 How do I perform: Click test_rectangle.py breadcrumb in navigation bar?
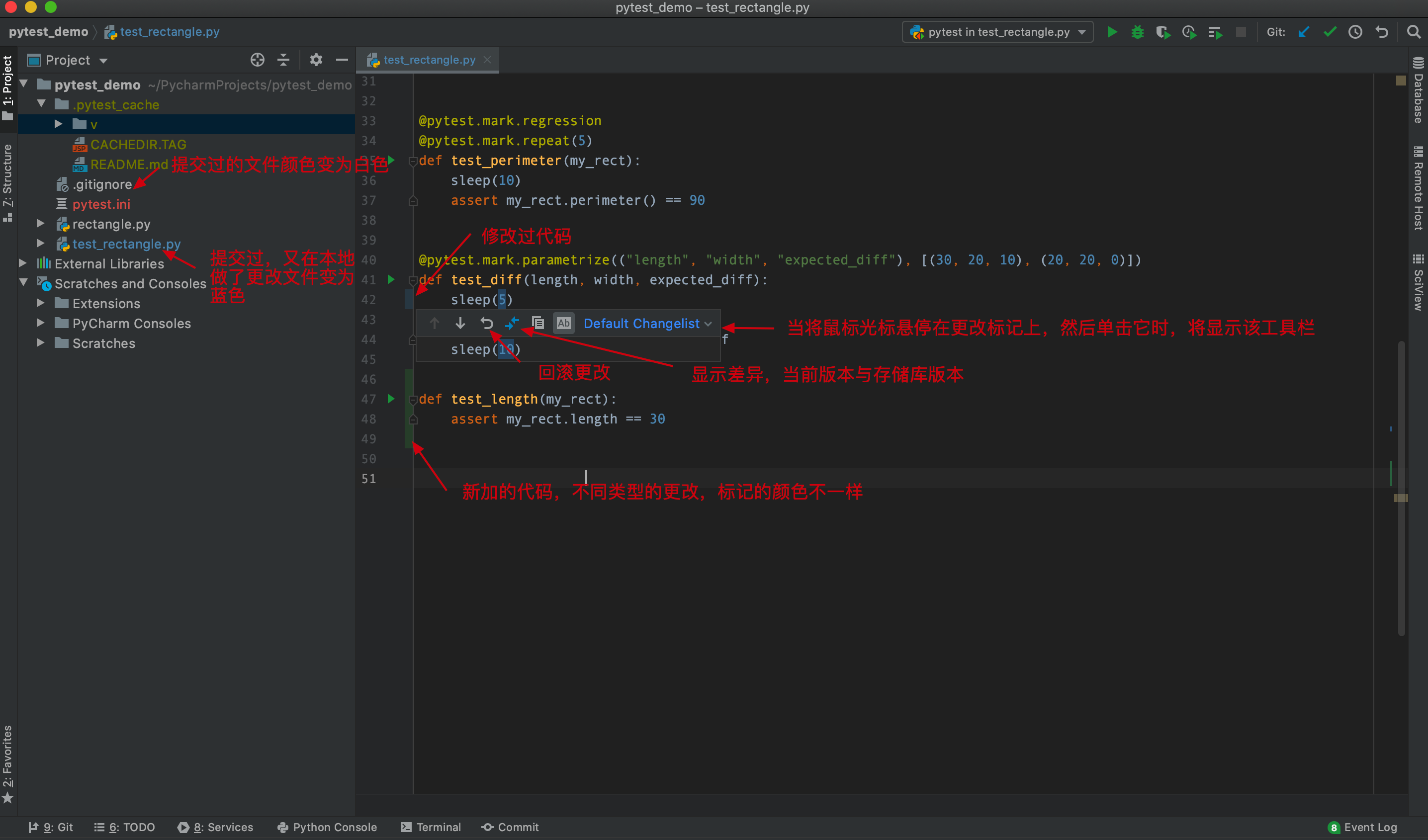pos(162,32)
